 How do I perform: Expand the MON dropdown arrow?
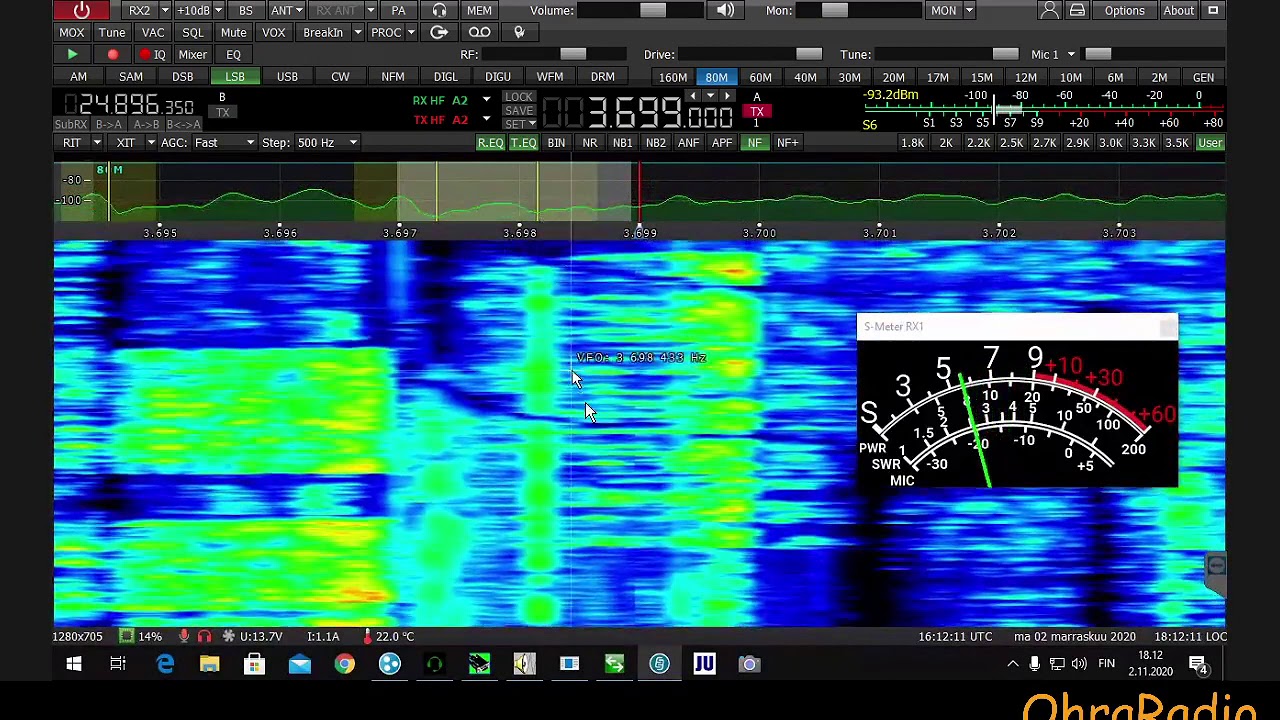coord(969,10)
